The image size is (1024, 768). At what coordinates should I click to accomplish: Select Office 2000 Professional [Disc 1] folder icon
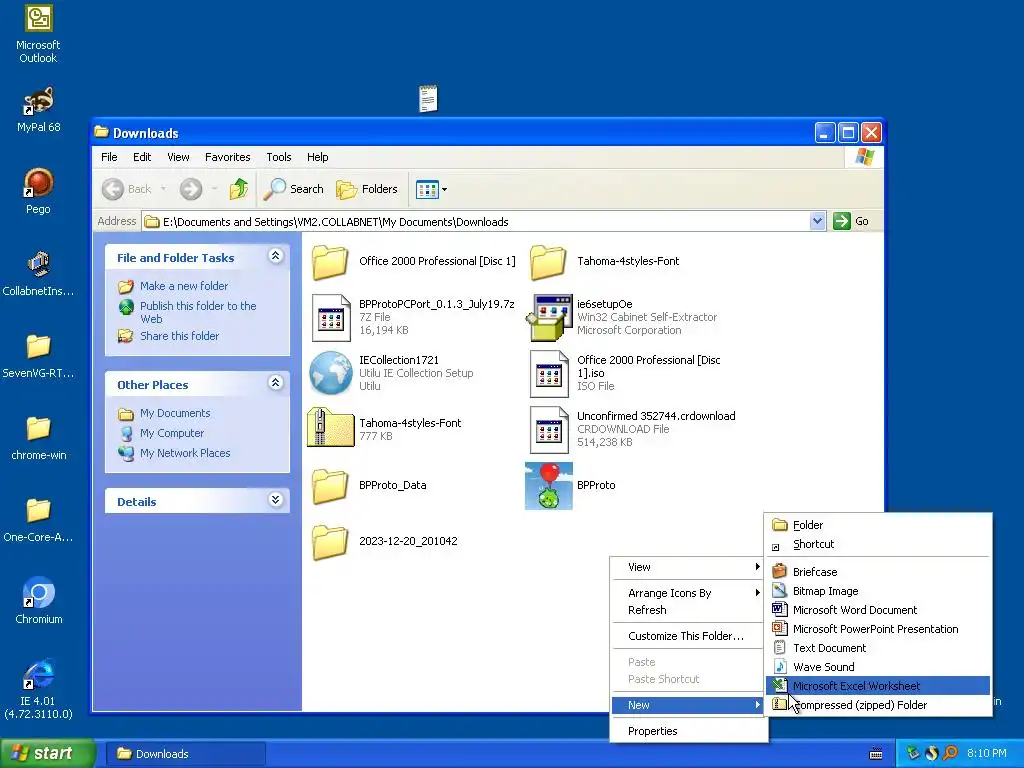[x=330, y=261]
